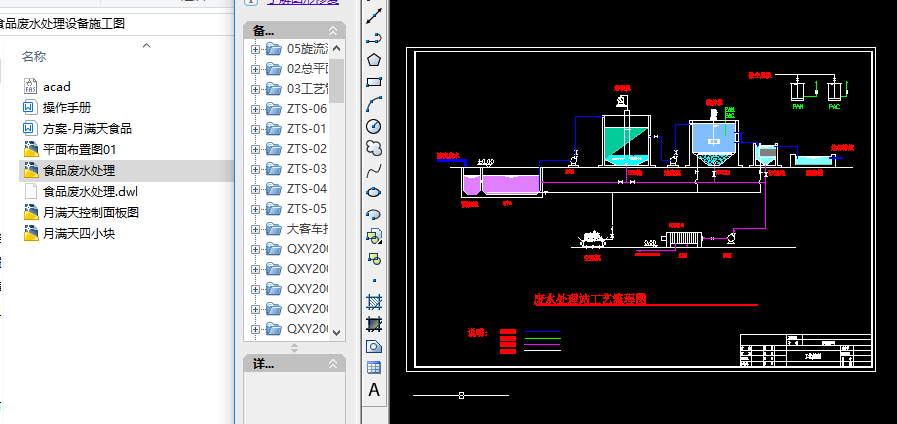Click the 废水处理站工艺流程图 title in the drawing
The image size is (897, 424).
[x=590, y=299]
